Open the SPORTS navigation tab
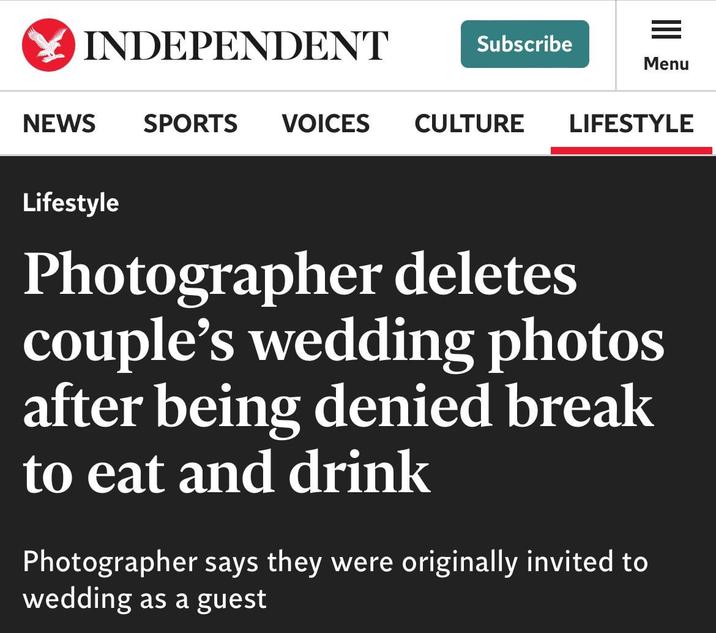Viewport: 716px width, 633px height. [190, 124]
